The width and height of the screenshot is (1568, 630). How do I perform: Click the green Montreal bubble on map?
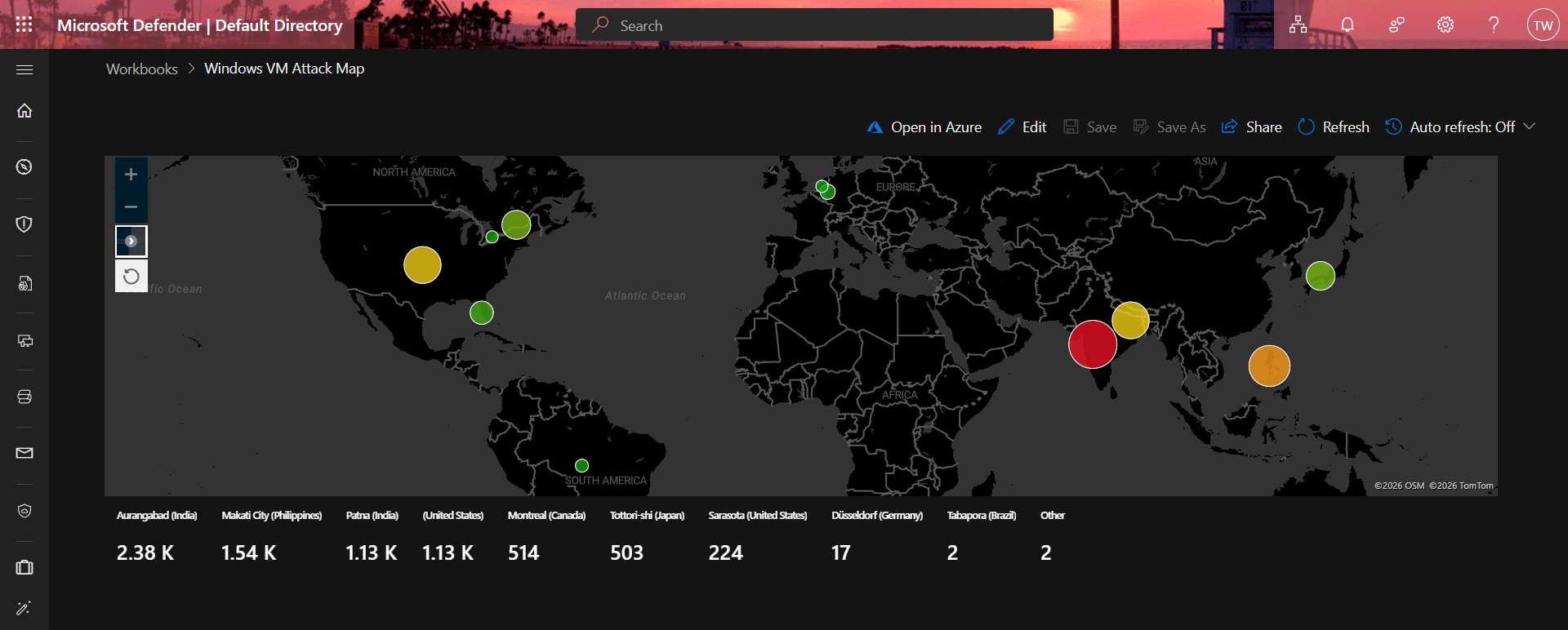click(x=516, y=224)
